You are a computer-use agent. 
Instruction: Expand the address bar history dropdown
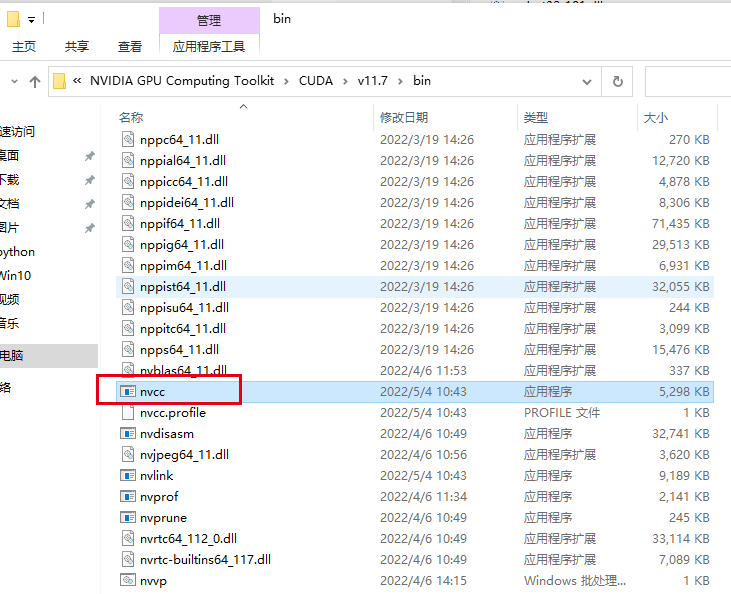coord(587,82)
